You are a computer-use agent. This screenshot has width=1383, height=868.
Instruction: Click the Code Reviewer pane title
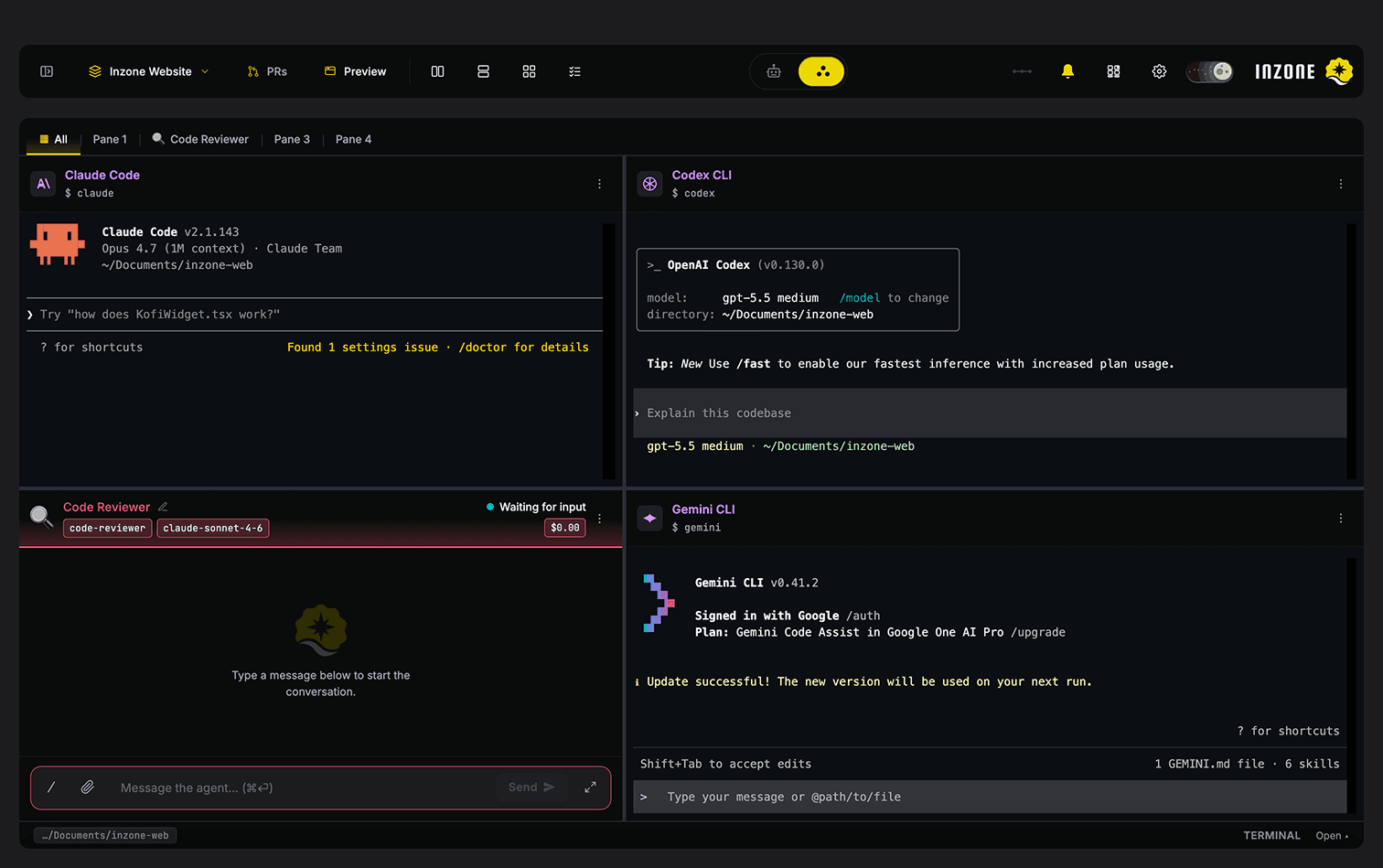click(x=106, y=507)
